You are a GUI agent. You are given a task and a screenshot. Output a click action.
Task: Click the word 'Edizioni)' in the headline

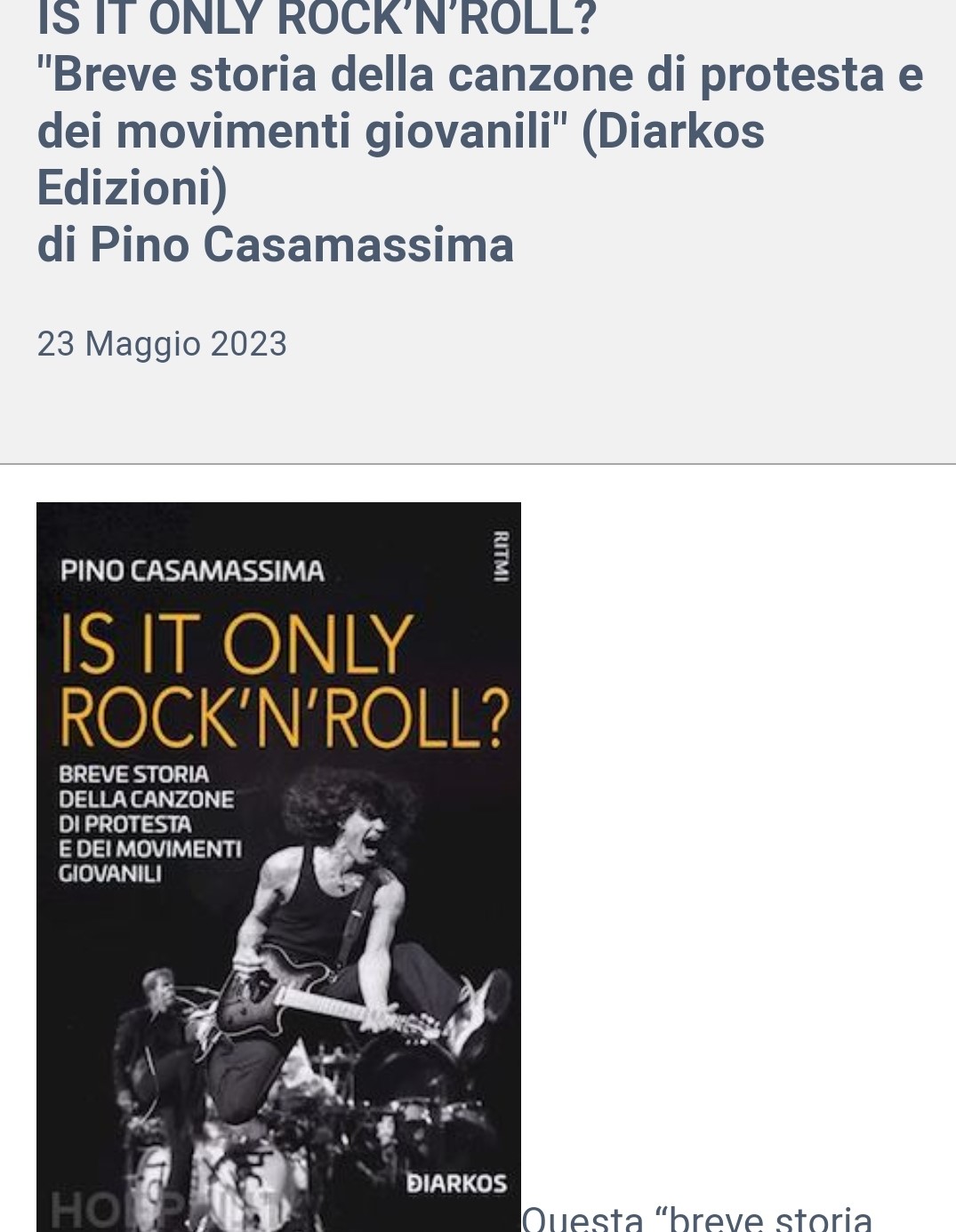coord(132,188)
